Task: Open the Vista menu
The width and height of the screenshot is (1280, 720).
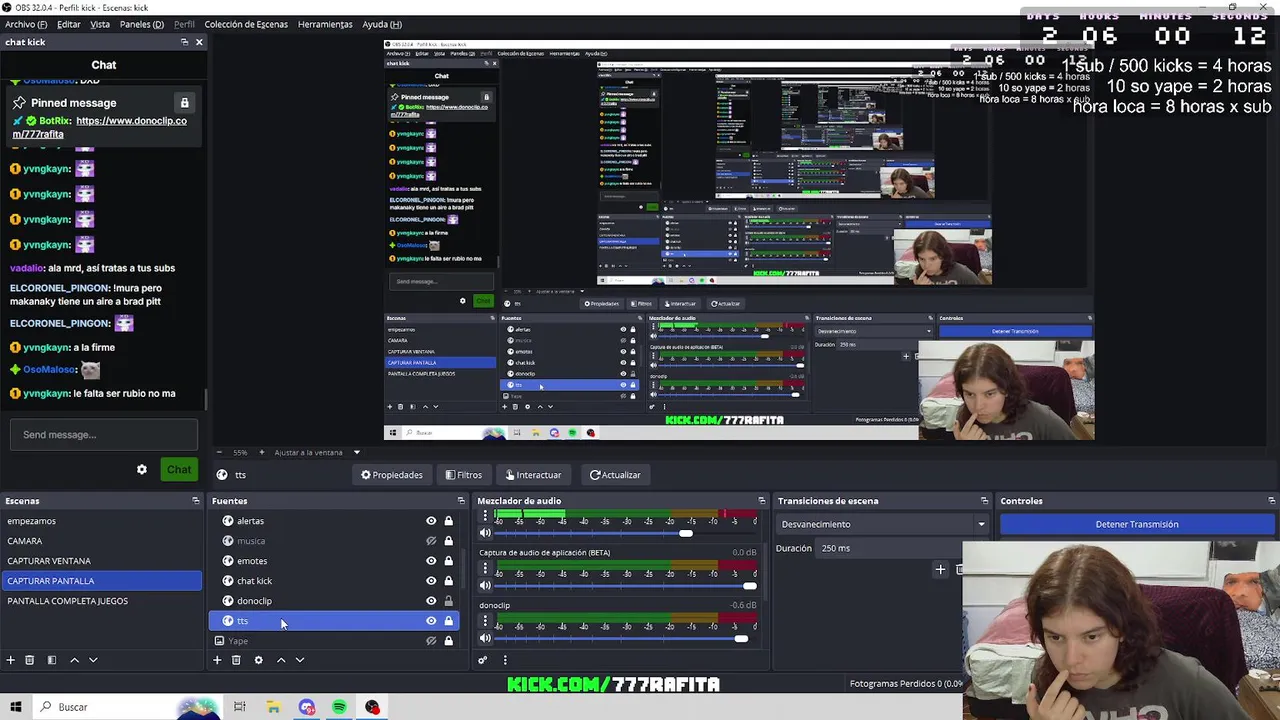Action: pos(100,24)
